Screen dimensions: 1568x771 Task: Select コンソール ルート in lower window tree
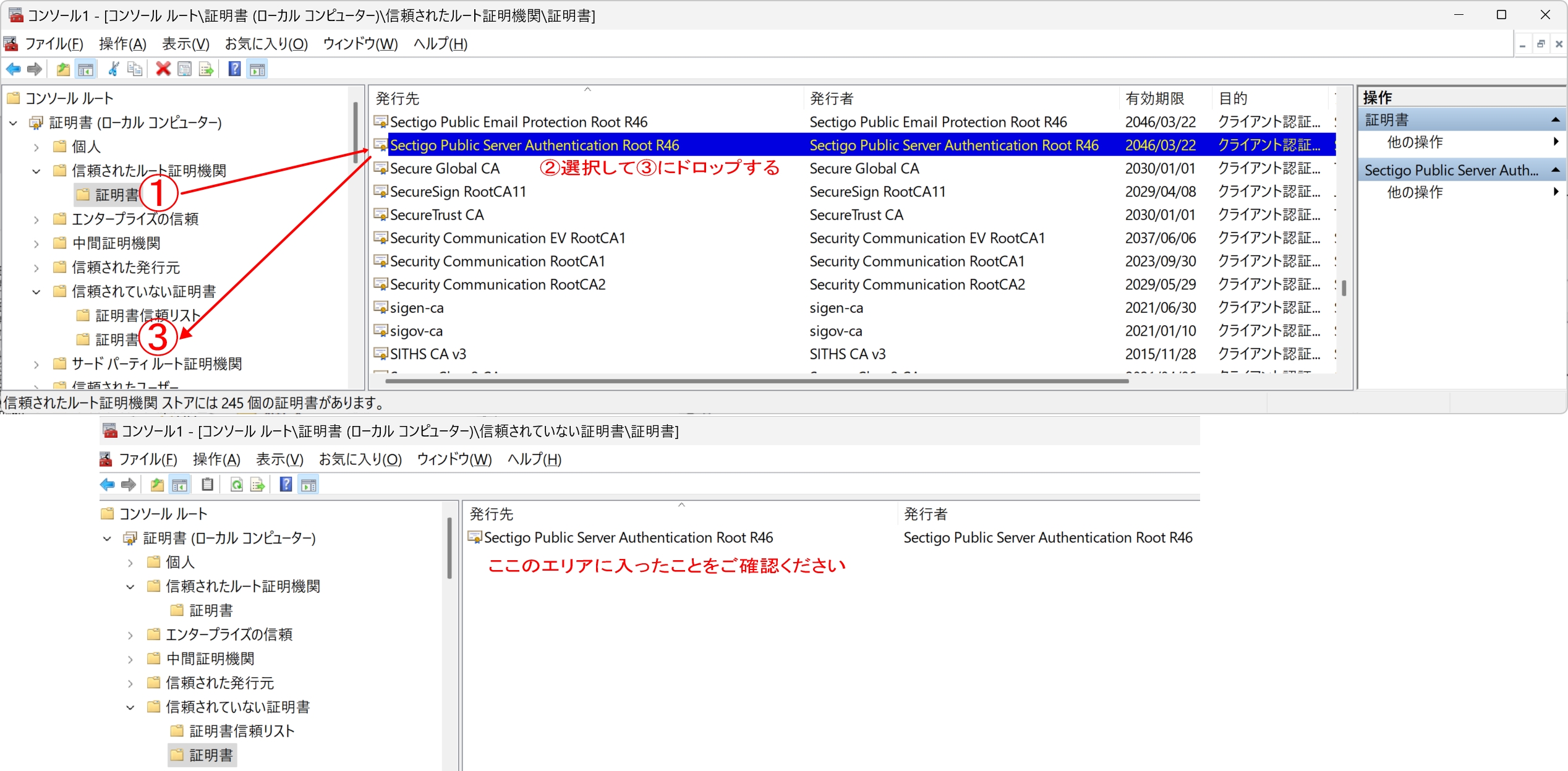pyautogui.click(x=163, y=514)
